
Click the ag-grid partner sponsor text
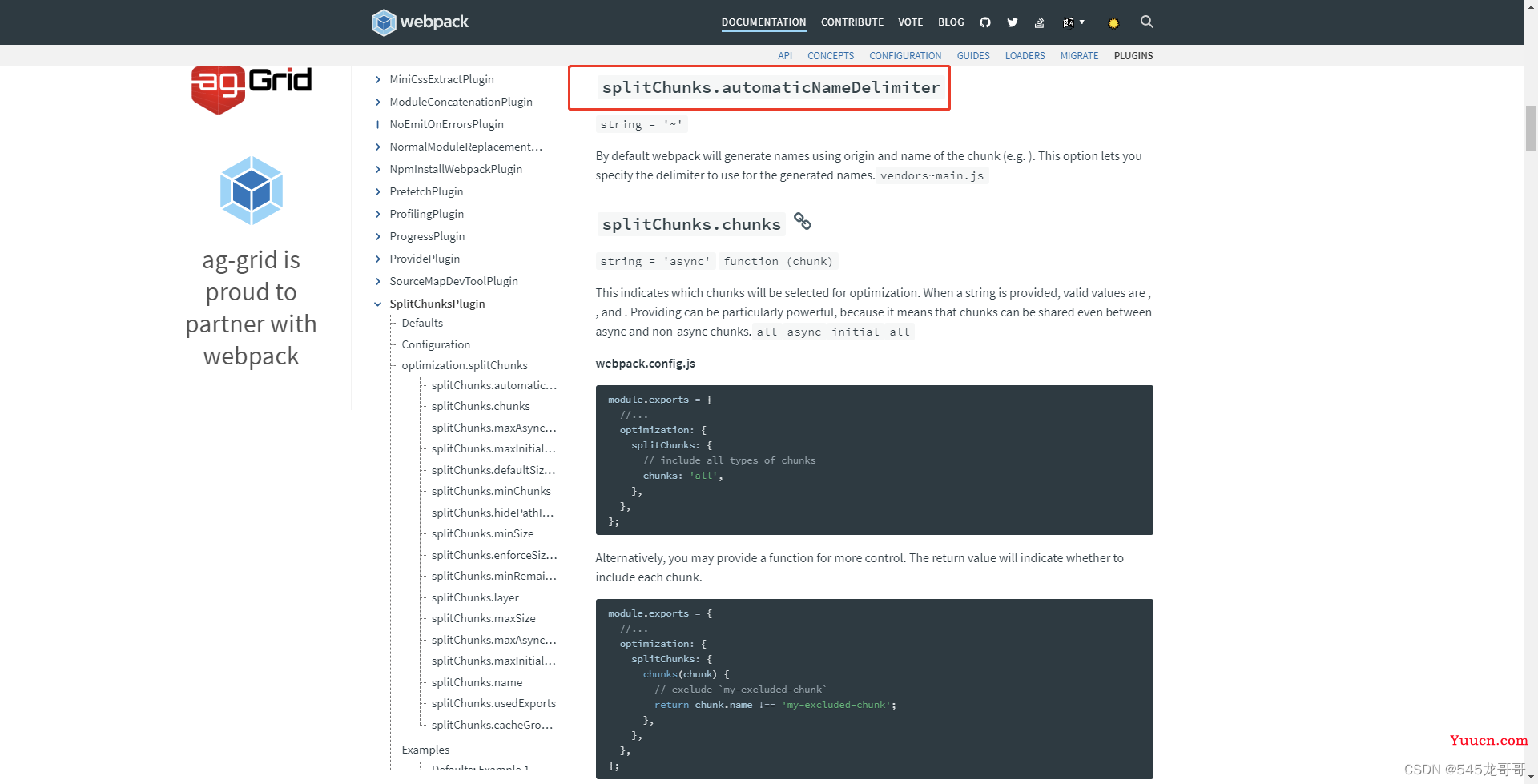252,308
